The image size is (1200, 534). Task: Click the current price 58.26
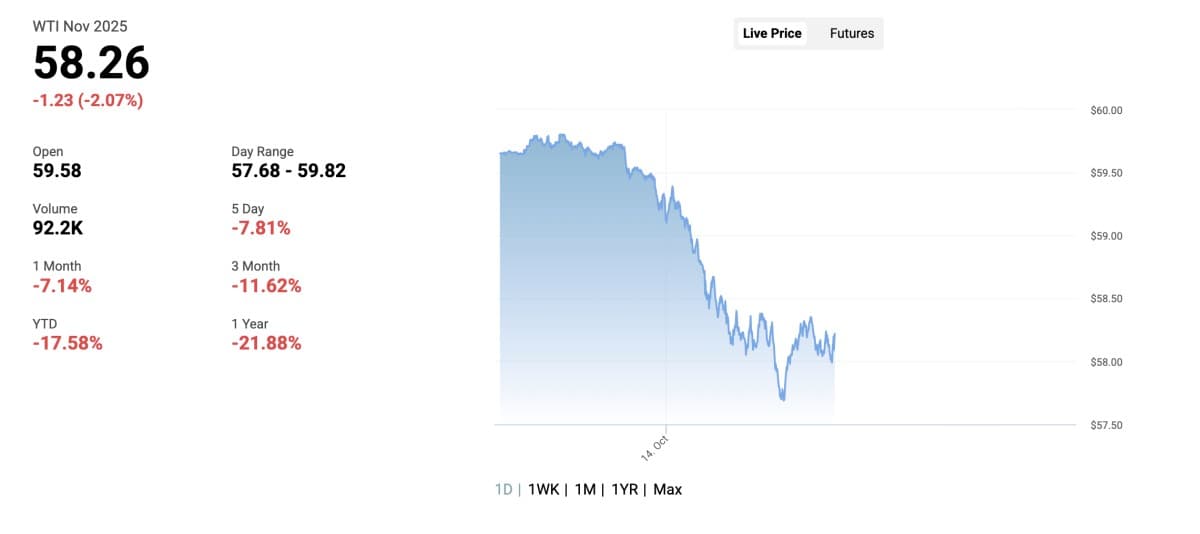91,63
